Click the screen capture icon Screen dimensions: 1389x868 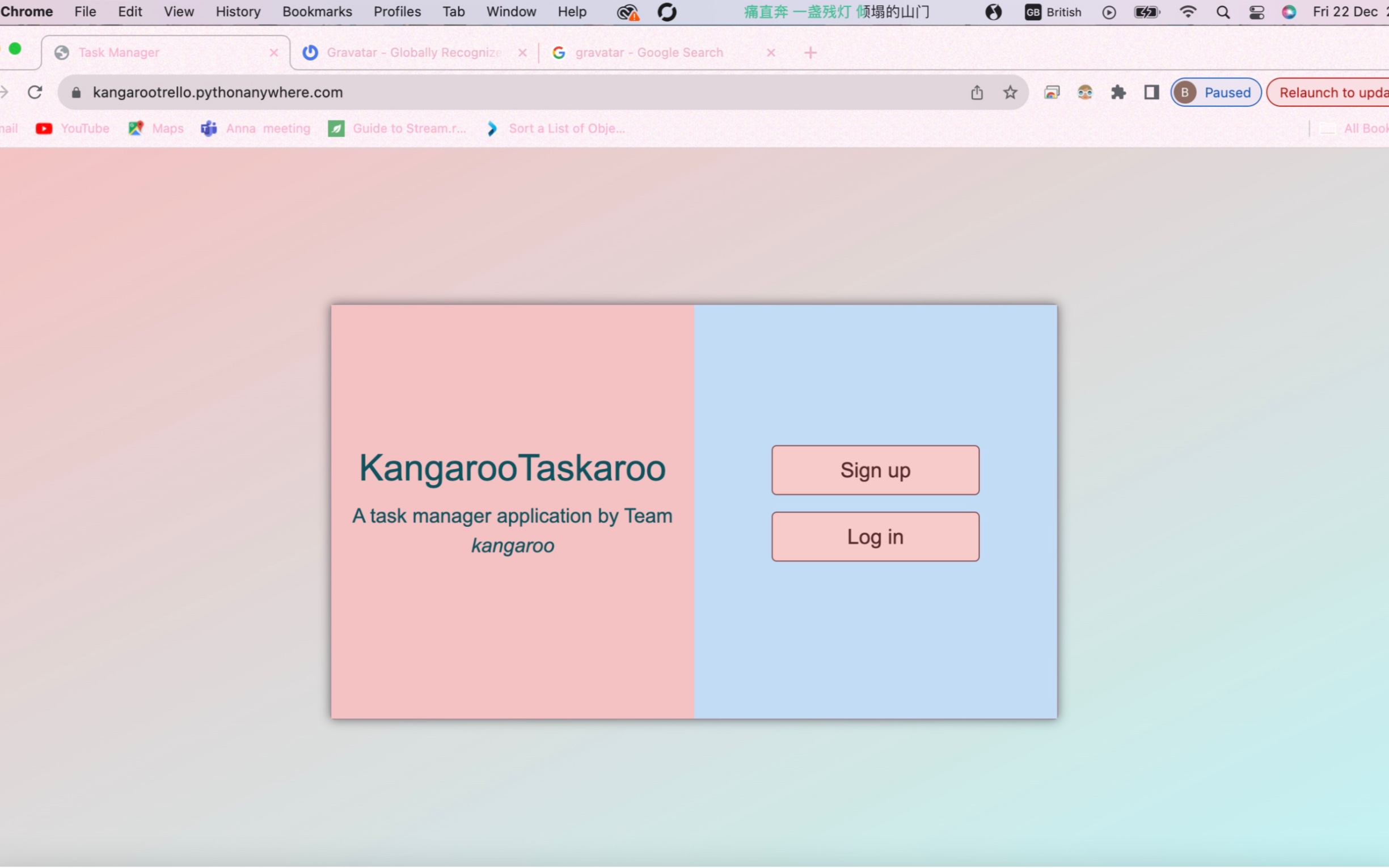[1051, 92]
